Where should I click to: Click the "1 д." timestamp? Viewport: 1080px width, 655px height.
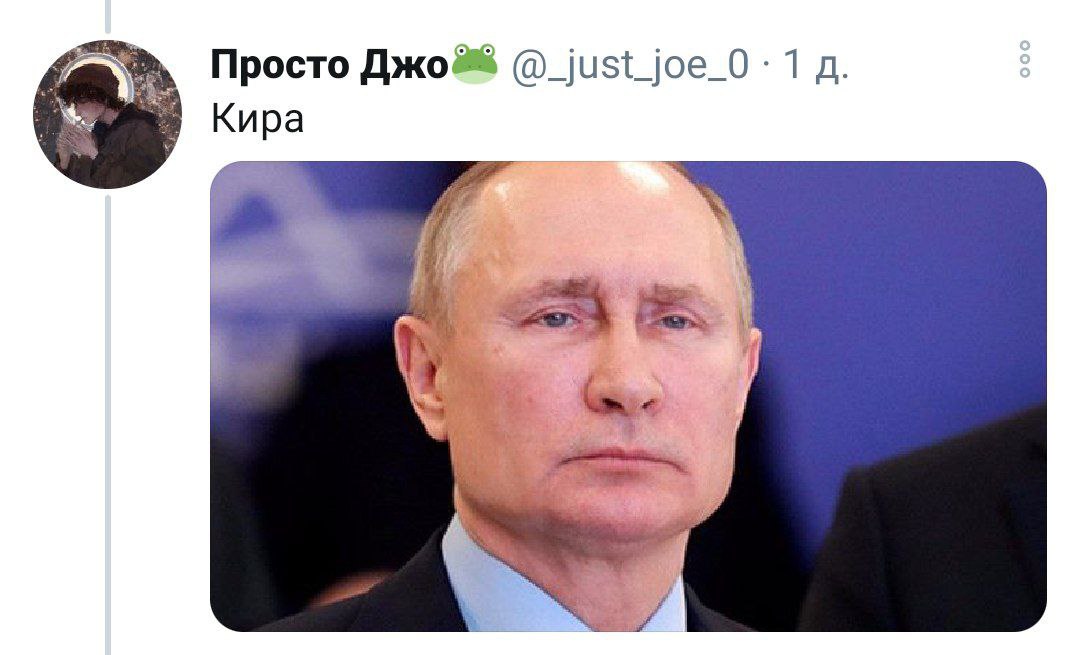816,65
